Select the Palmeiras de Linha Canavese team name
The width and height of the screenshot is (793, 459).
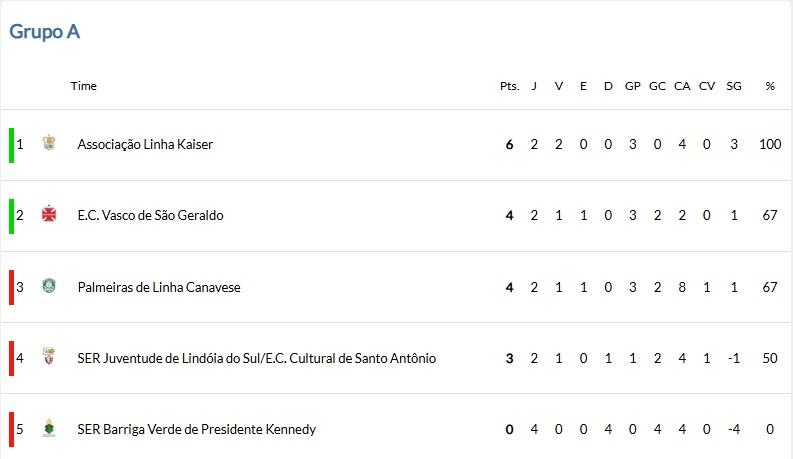[x=159, y=287]
